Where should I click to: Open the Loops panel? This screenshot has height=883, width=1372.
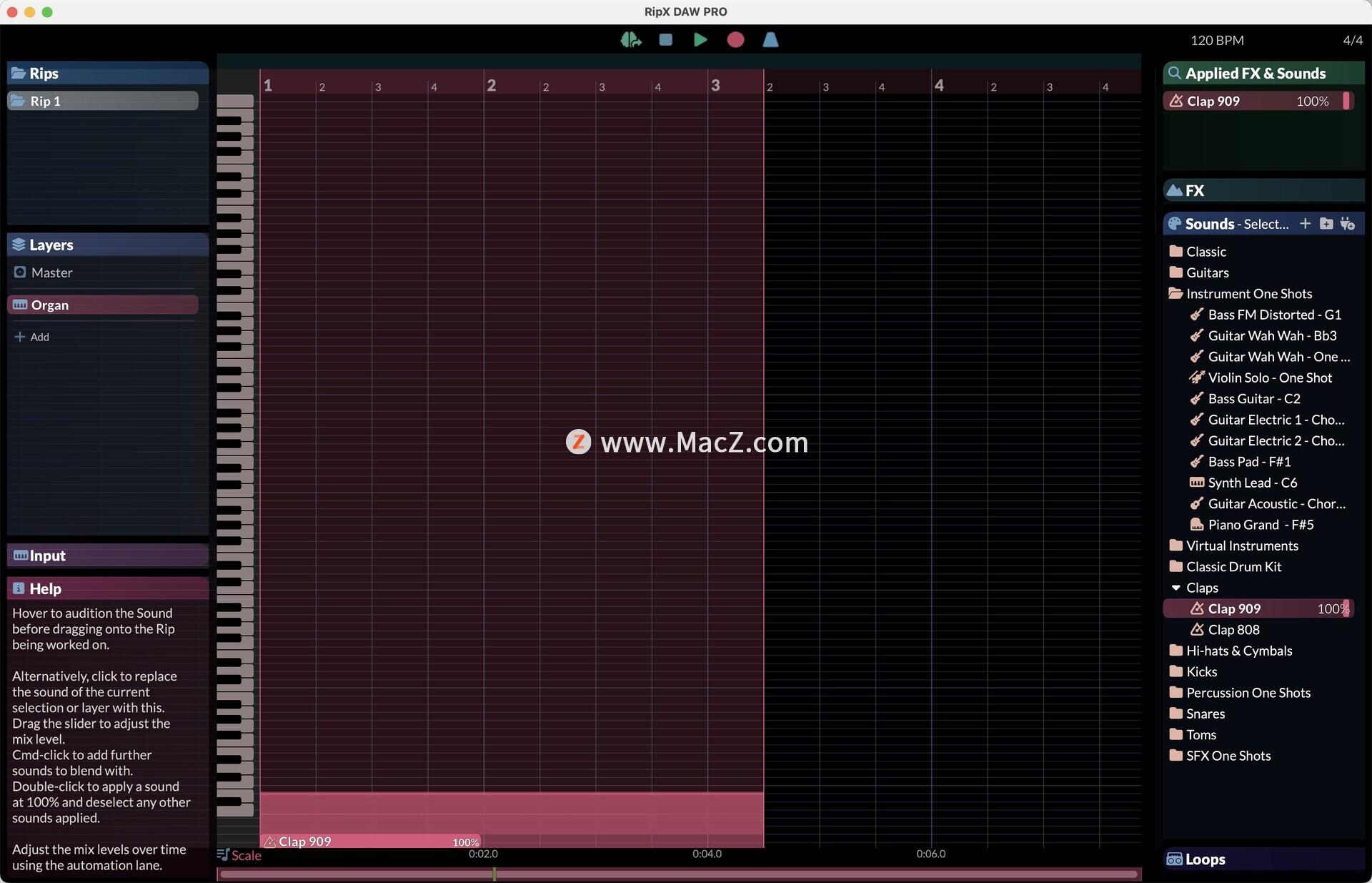[1263, 859]
